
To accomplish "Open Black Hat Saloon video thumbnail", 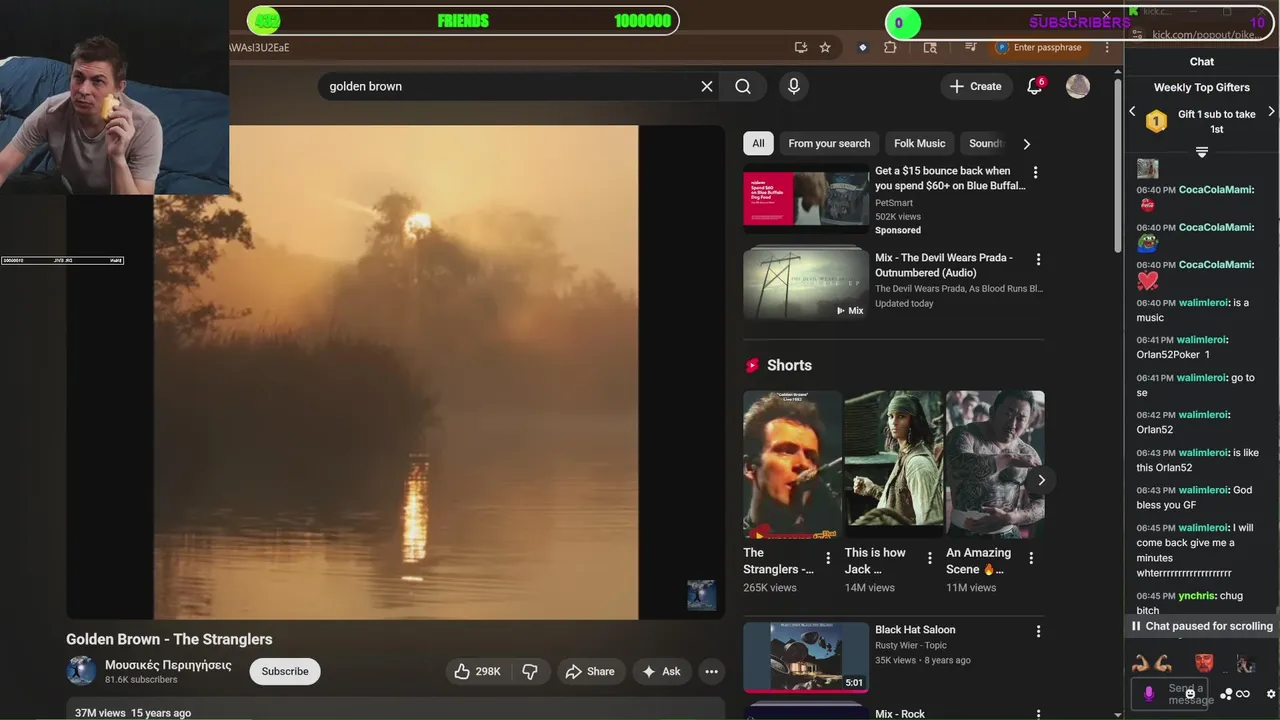I will tap(806, 657).
